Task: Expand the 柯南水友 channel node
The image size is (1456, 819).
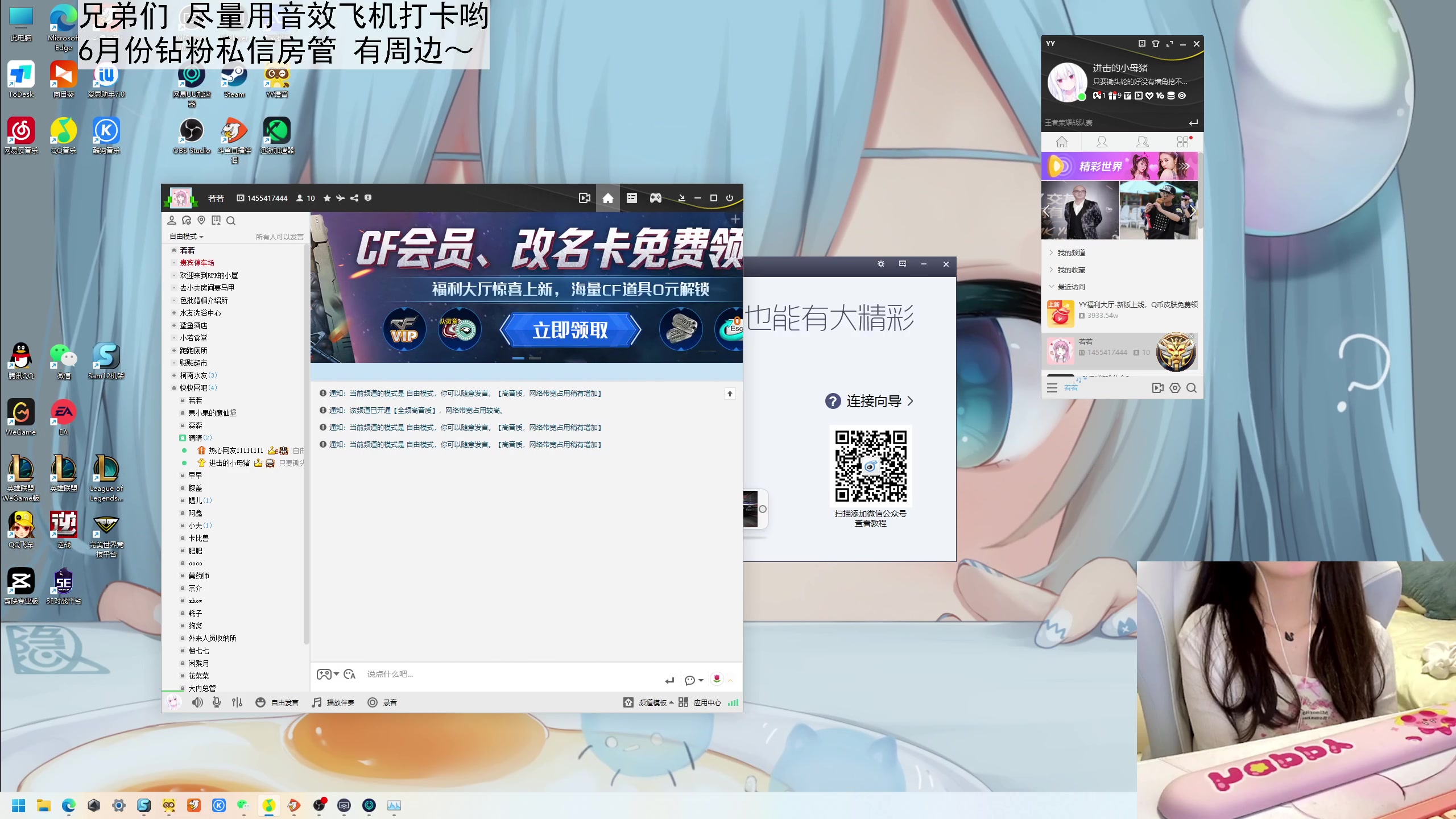Action: coord(174,375)
